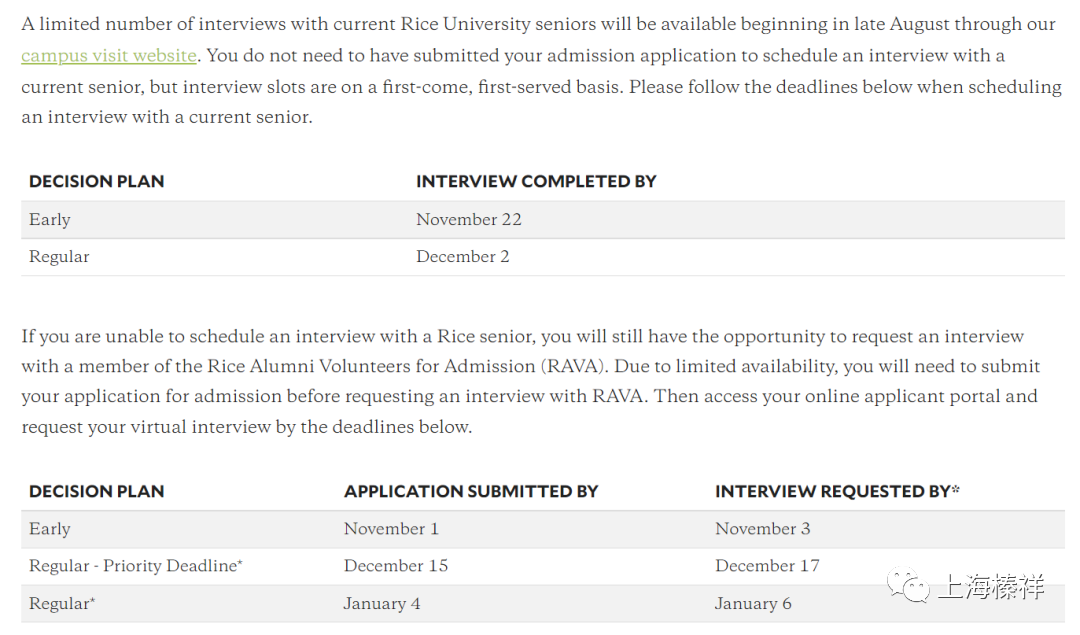Image resolution: width=1080 pixels, height=635 pixels.
Task: Click the December 17 interview request date
Action: click(767, 566)
